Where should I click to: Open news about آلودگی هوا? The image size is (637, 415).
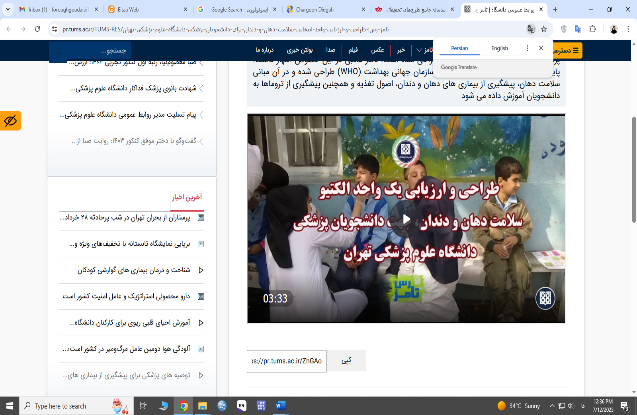point(126,349)
